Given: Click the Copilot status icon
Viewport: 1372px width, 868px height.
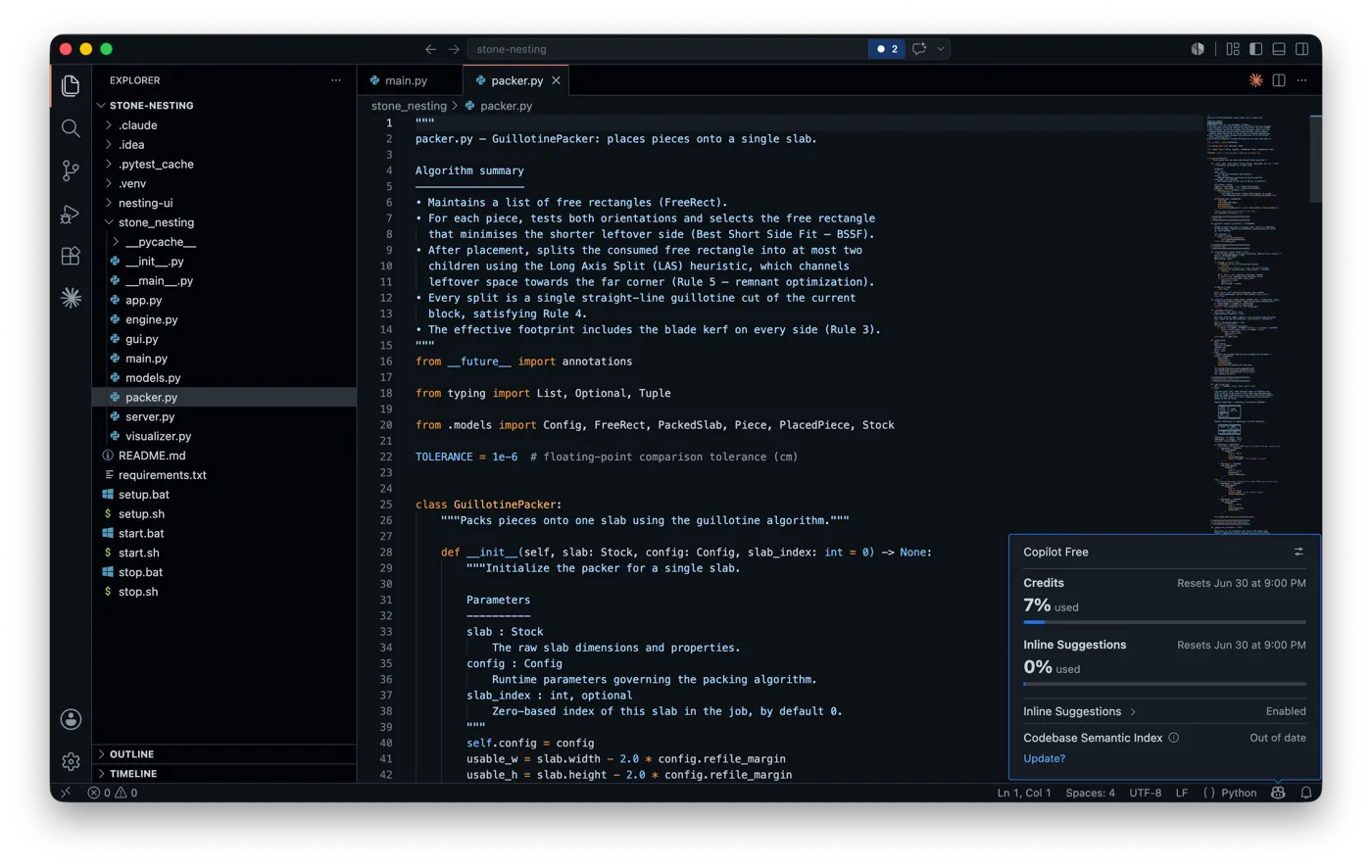Looking at the screenshot, I should click(1278, 793).
